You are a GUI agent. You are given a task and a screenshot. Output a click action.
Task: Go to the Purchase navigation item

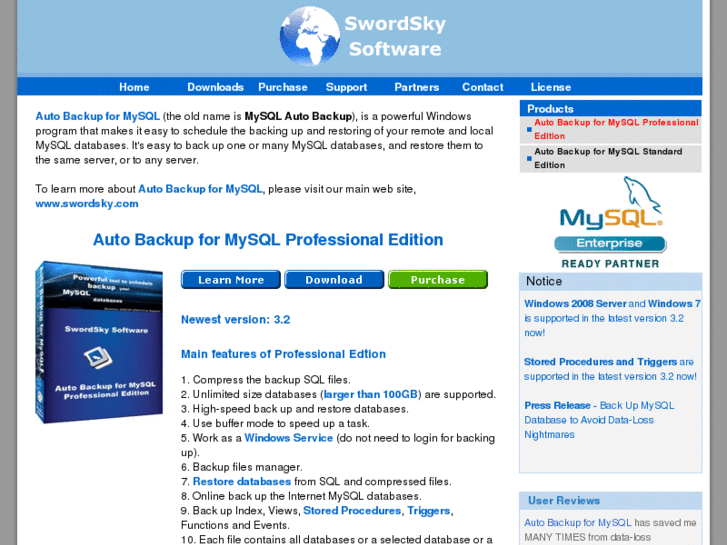(x=283, y=87)
